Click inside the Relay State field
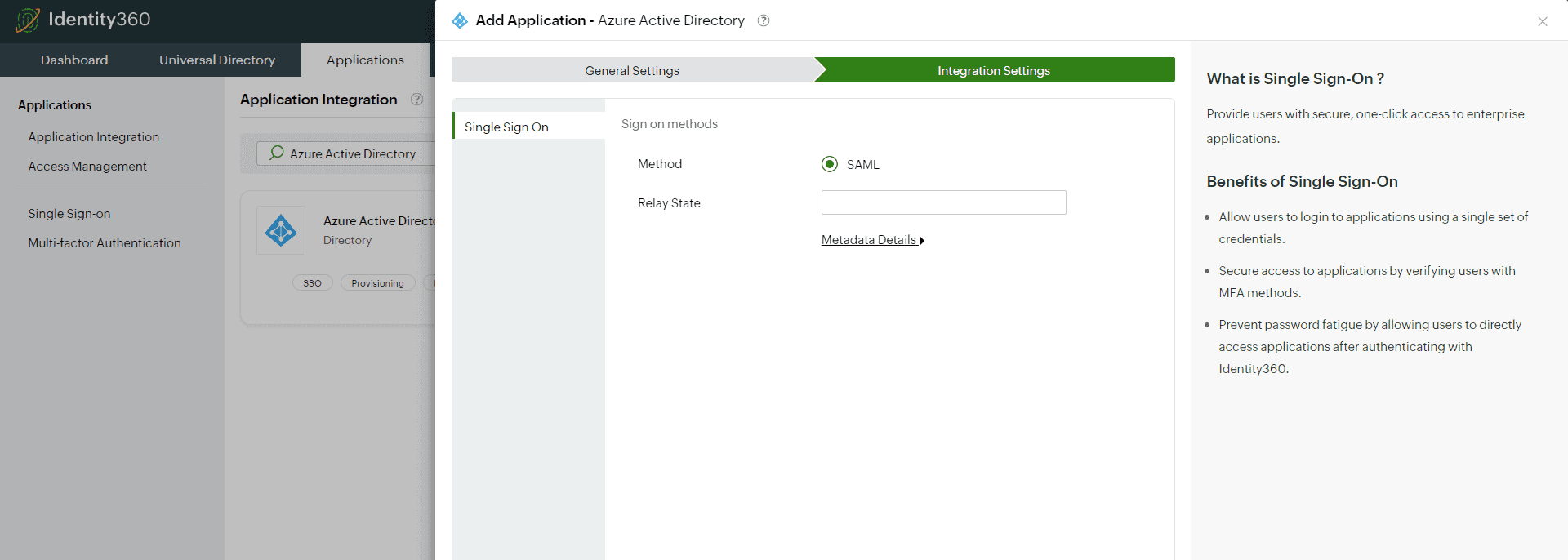 click(x=943, y=202)
